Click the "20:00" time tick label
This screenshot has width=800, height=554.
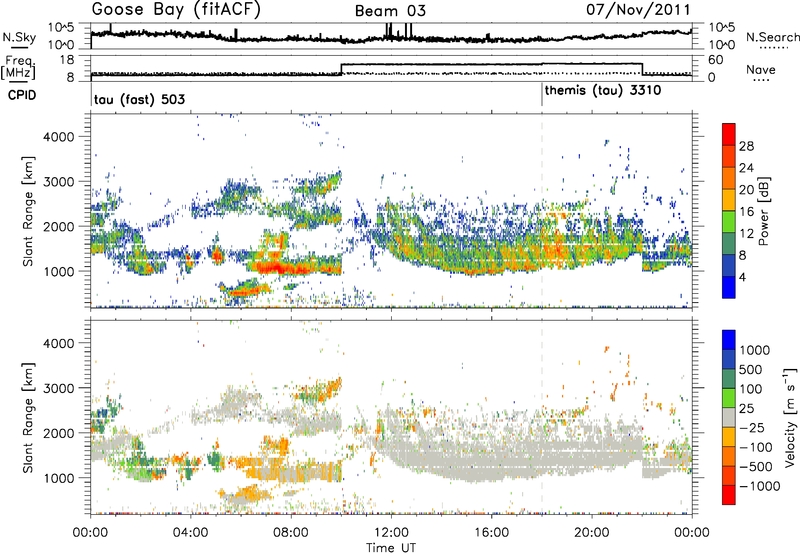(592, 533)
